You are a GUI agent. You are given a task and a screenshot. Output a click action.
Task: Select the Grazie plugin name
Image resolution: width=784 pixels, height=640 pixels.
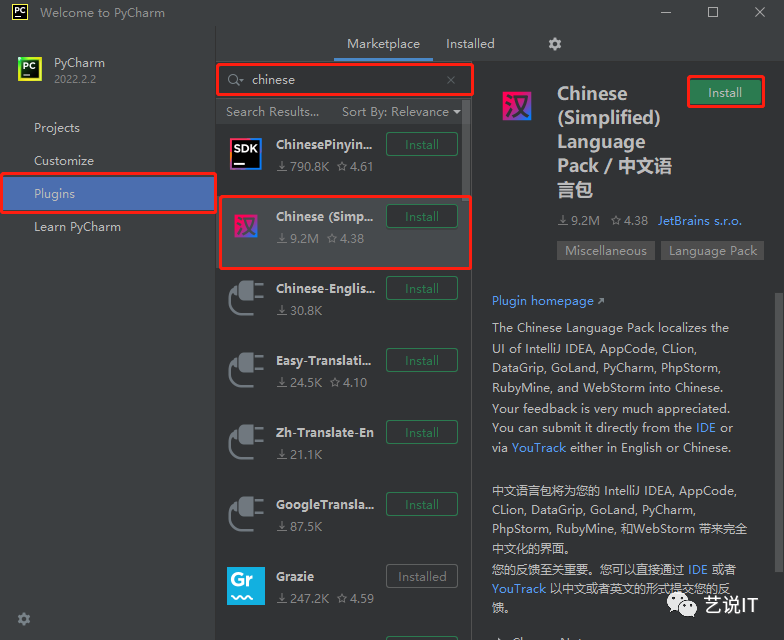click(x=295, y=576)
